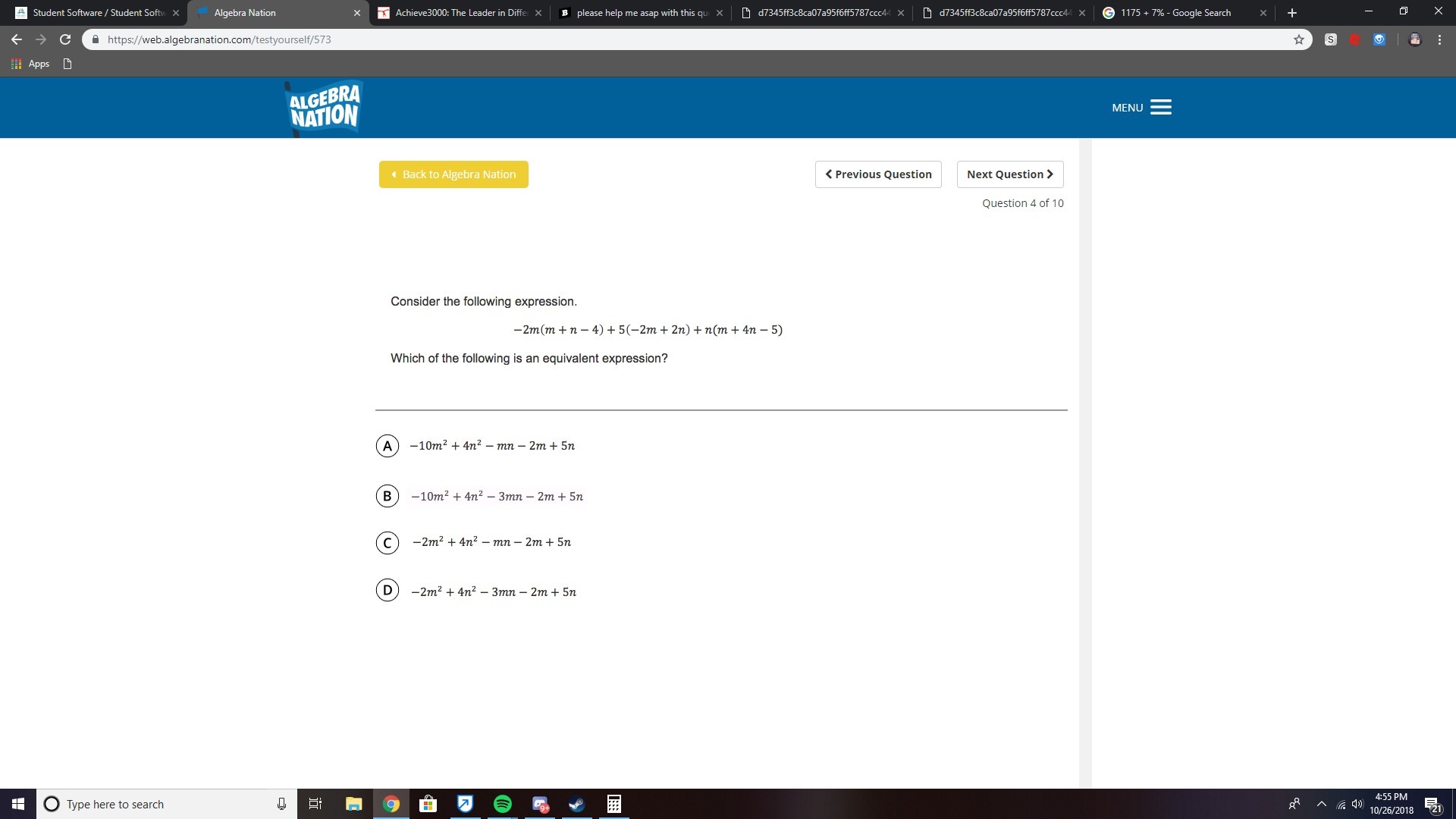
Task: Select answer choice B
Action: [388, 496]
